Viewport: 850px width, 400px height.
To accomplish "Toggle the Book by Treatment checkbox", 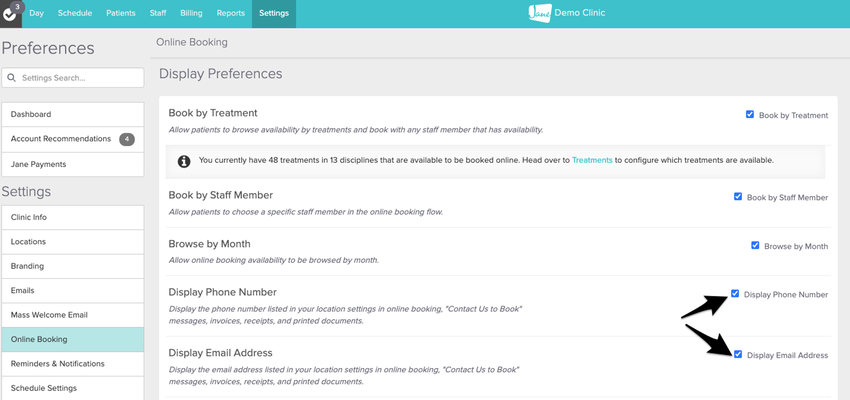I will coord(750,114).
